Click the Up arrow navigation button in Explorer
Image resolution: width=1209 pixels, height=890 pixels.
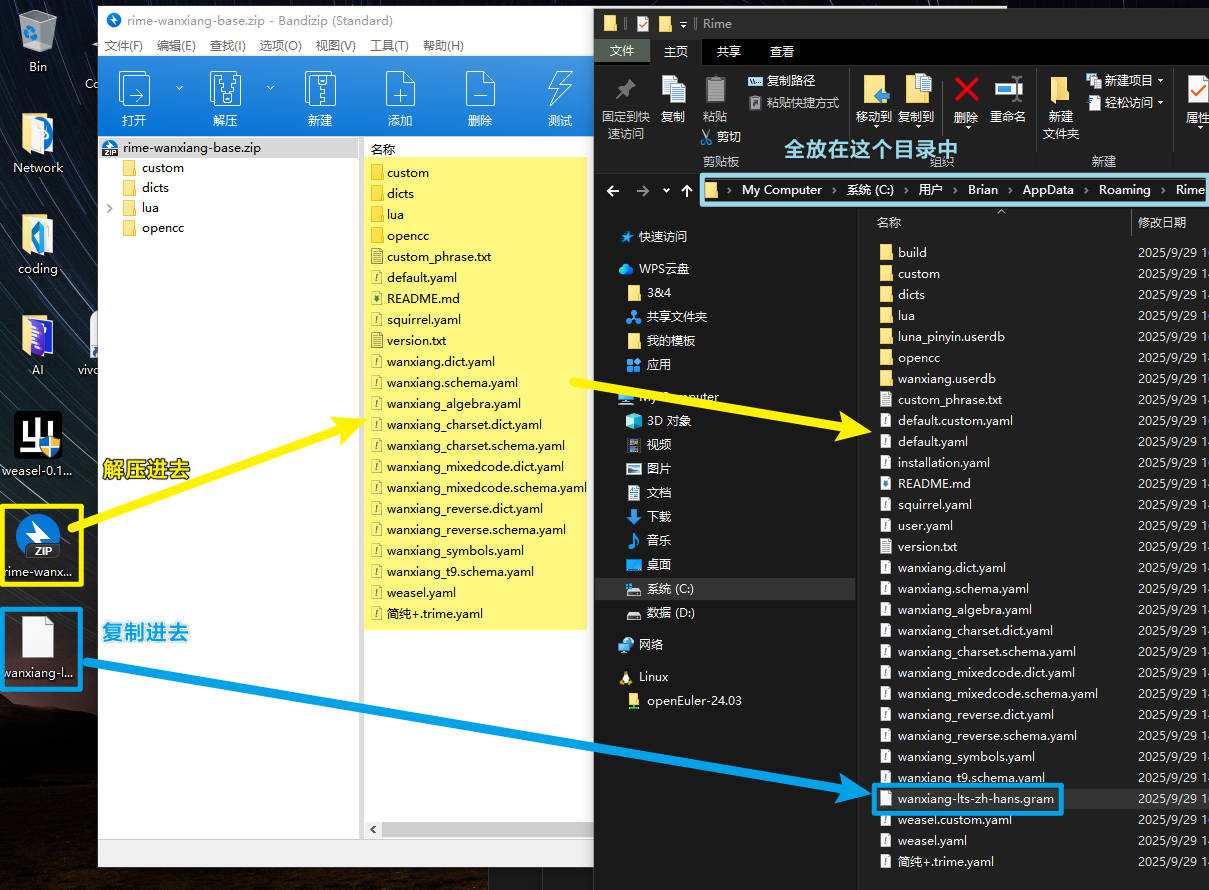click(x=686, y=190)
